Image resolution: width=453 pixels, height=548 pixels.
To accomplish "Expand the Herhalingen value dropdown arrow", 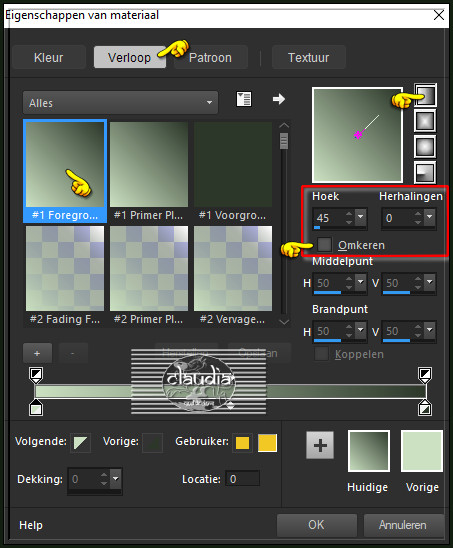I will (430, 217).
